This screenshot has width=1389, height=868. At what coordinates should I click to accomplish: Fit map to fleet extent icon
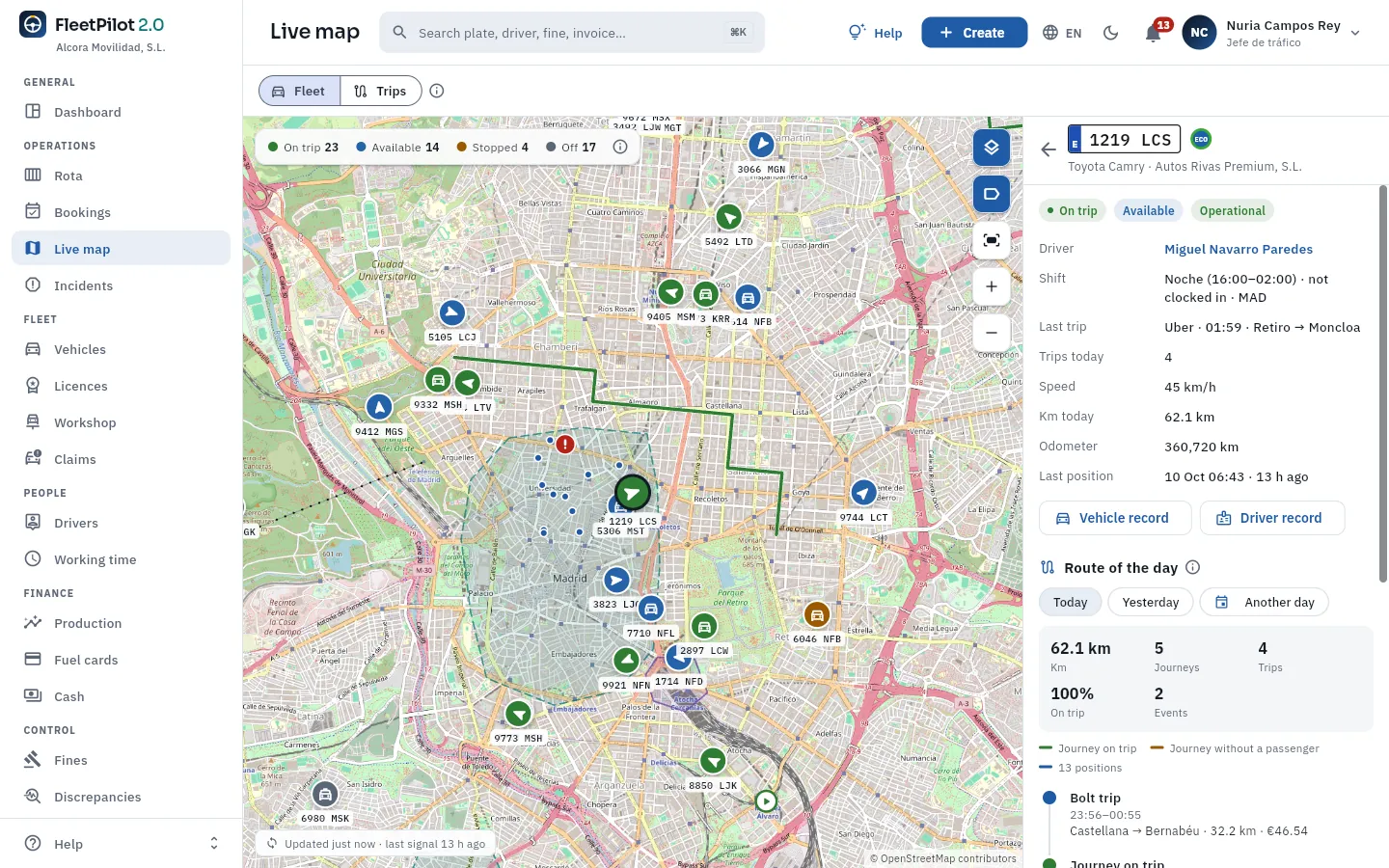point(992,240)
